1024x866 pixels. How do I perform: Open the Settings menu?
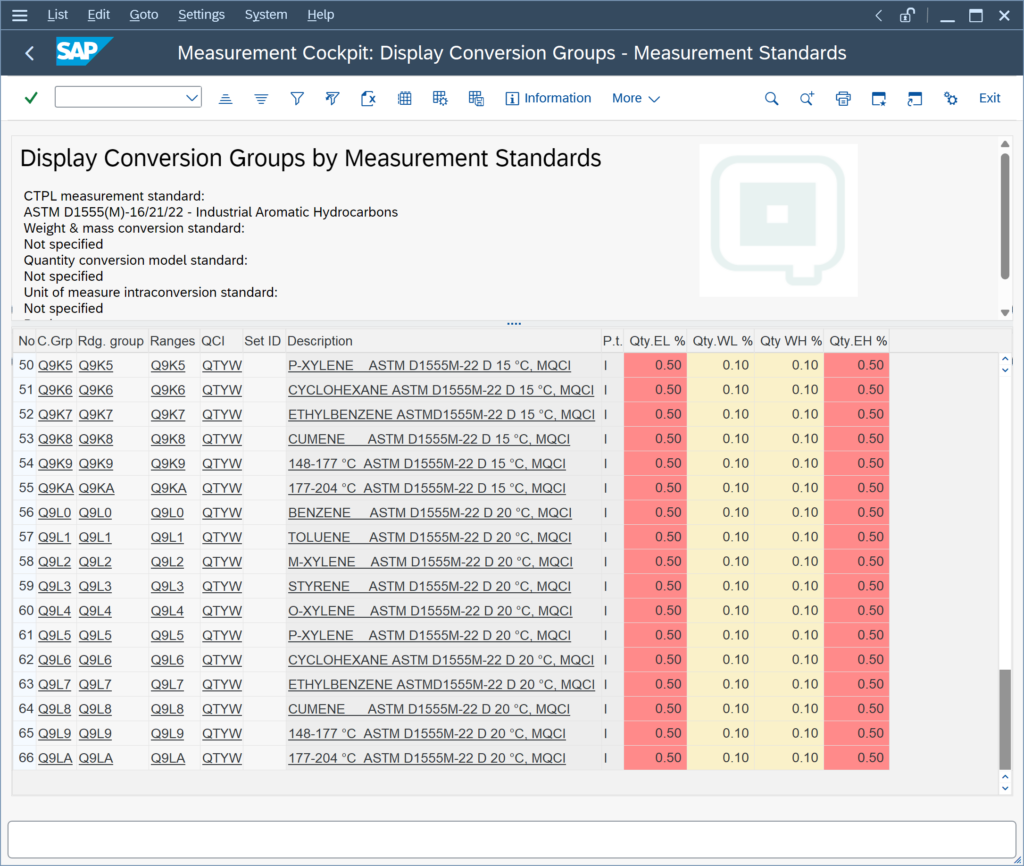click(201, 15)
